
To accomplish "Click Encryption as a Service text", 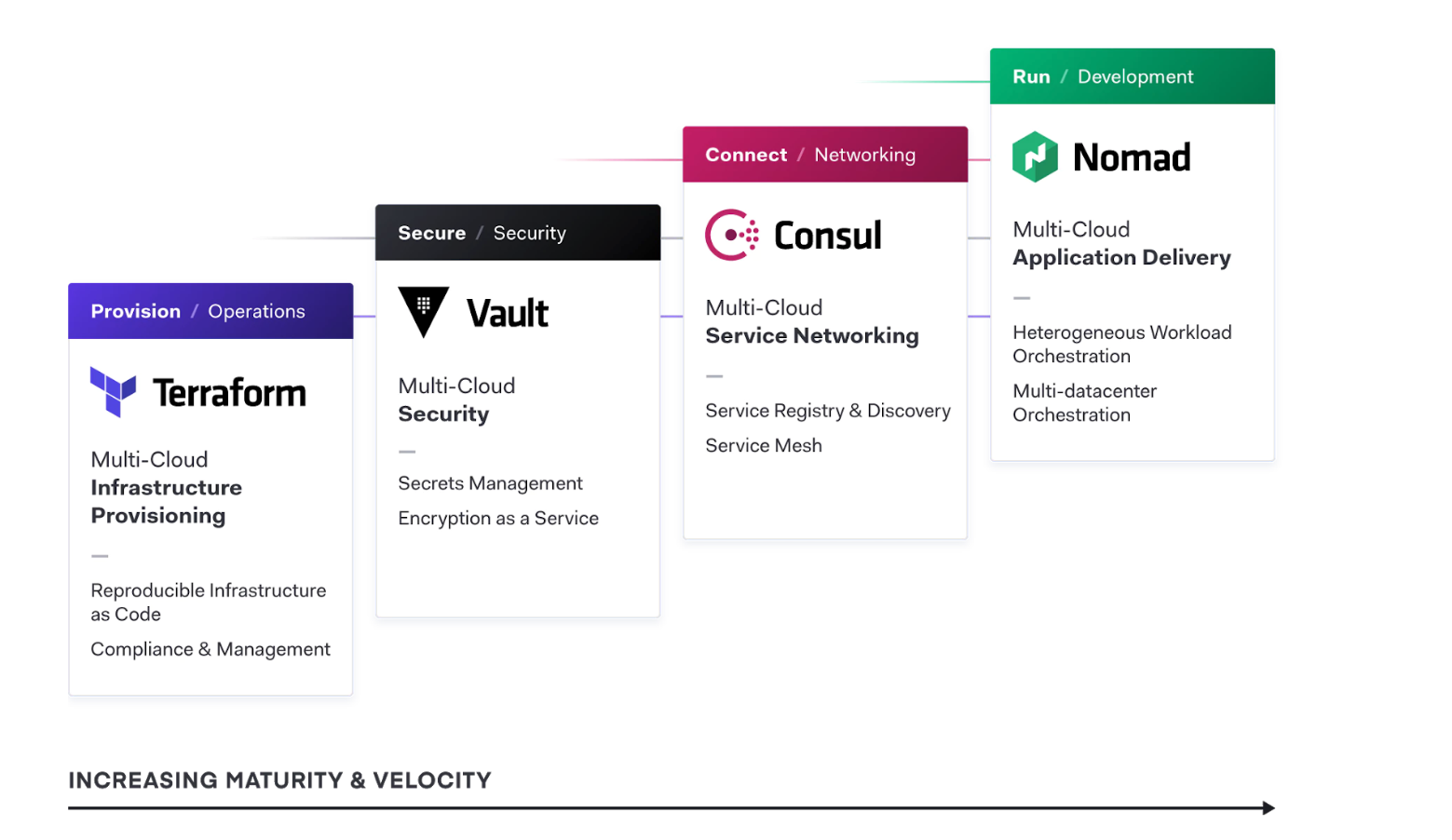I will point(498,519).
